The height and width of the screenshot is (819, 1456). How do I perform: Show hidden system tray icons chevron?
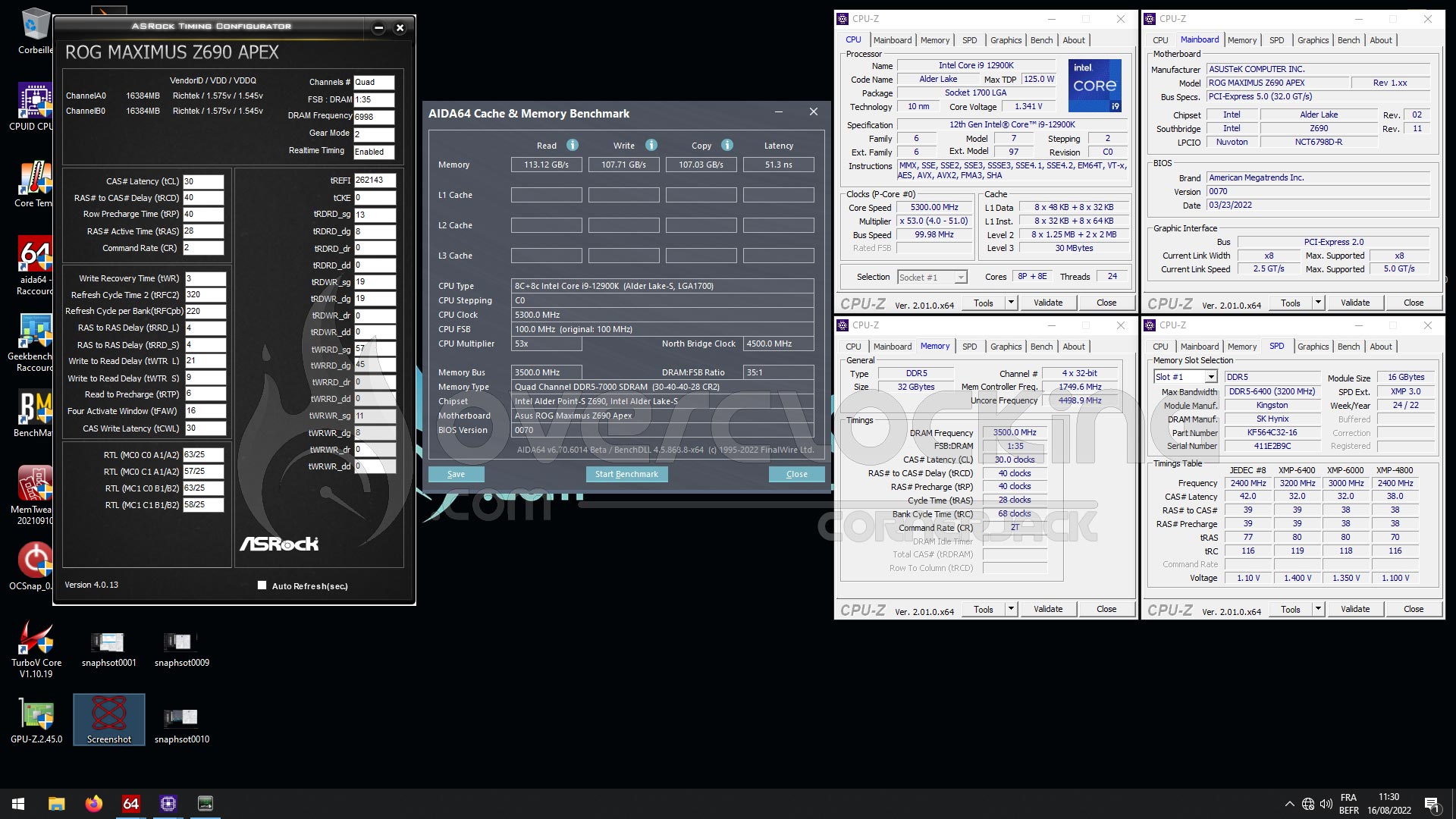coord(1289,804)
